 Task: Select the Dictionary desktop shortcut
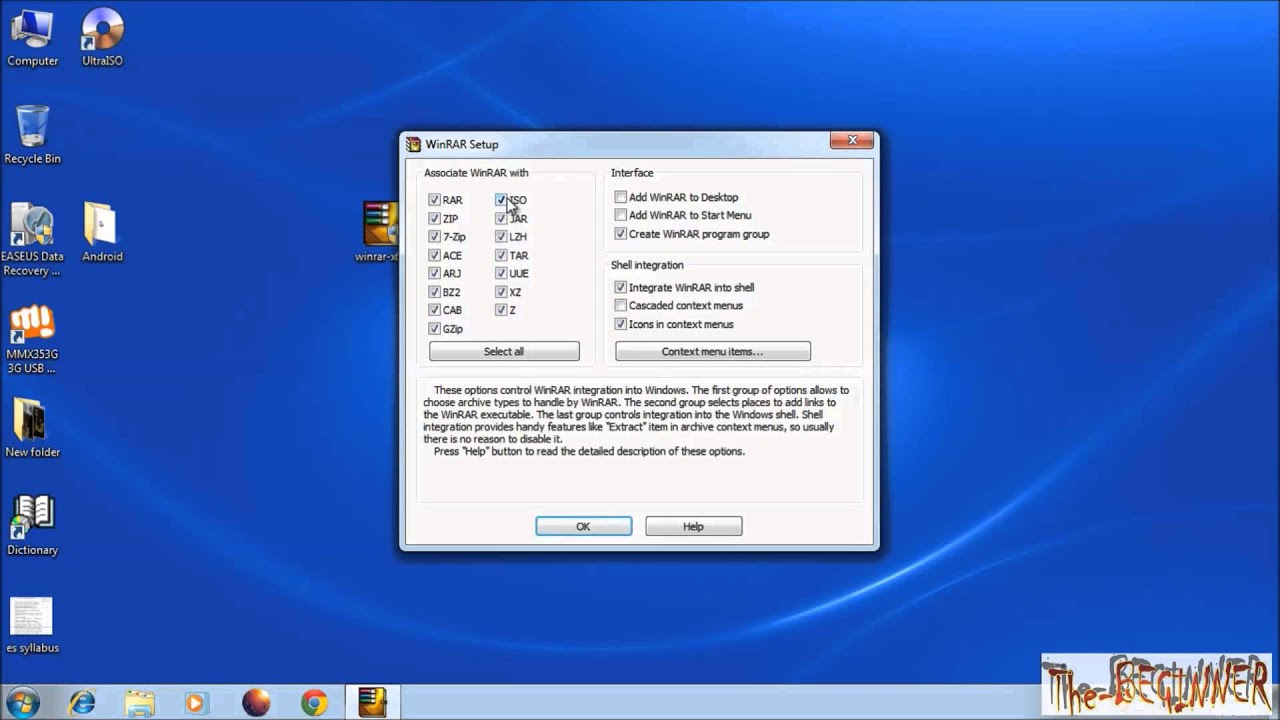pyautogui.click(x=32, y=526)
